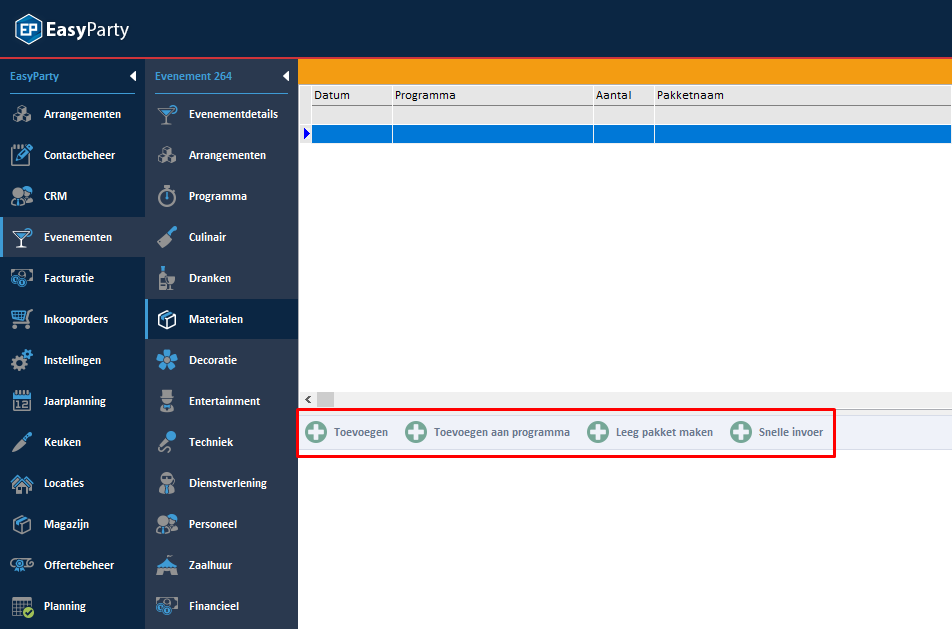This screenshot has height=629, width=952.
Task: Select the highlighted blue grid row
Action: click(631, 134)
